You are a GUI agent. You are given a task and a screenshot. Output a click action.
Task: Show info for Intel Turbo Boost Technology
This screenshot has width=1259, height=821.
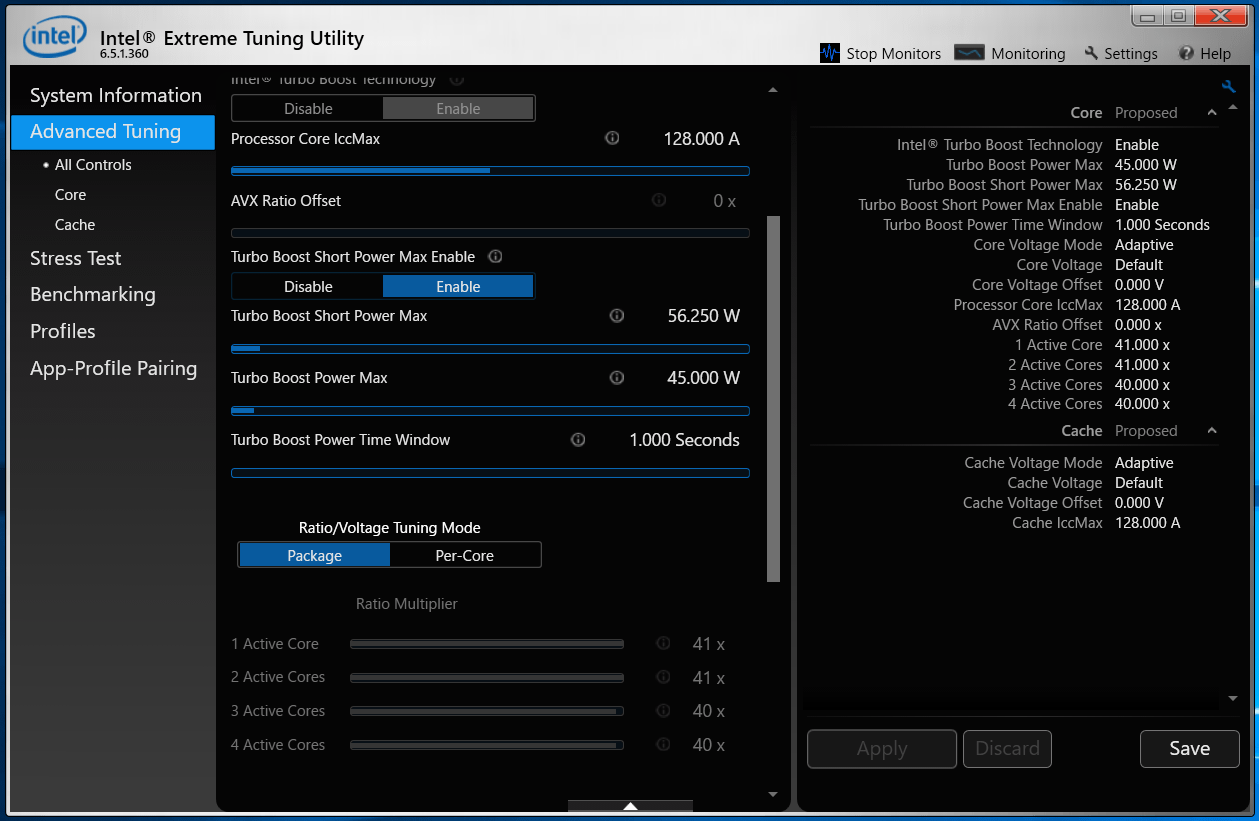(456, 79)
